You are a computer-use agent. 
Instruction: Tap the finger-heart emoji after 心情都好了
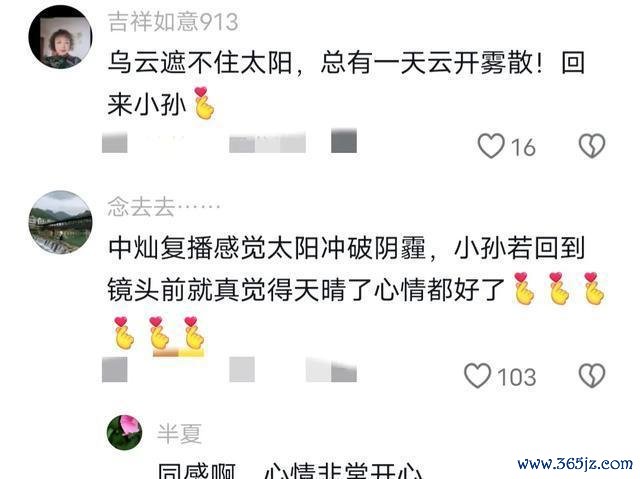tap(524, 288)
